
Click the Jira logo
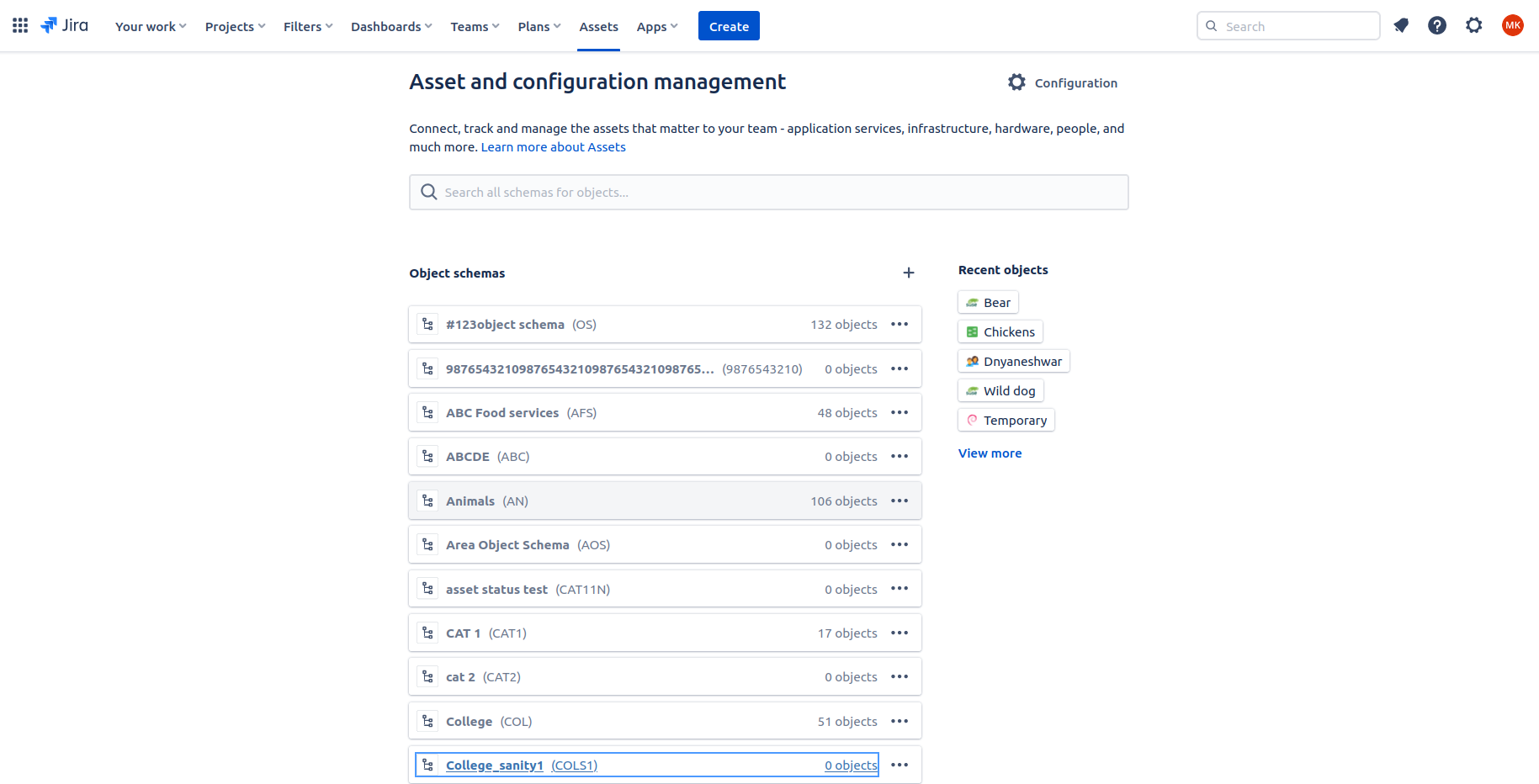click(x=65, y=26)
